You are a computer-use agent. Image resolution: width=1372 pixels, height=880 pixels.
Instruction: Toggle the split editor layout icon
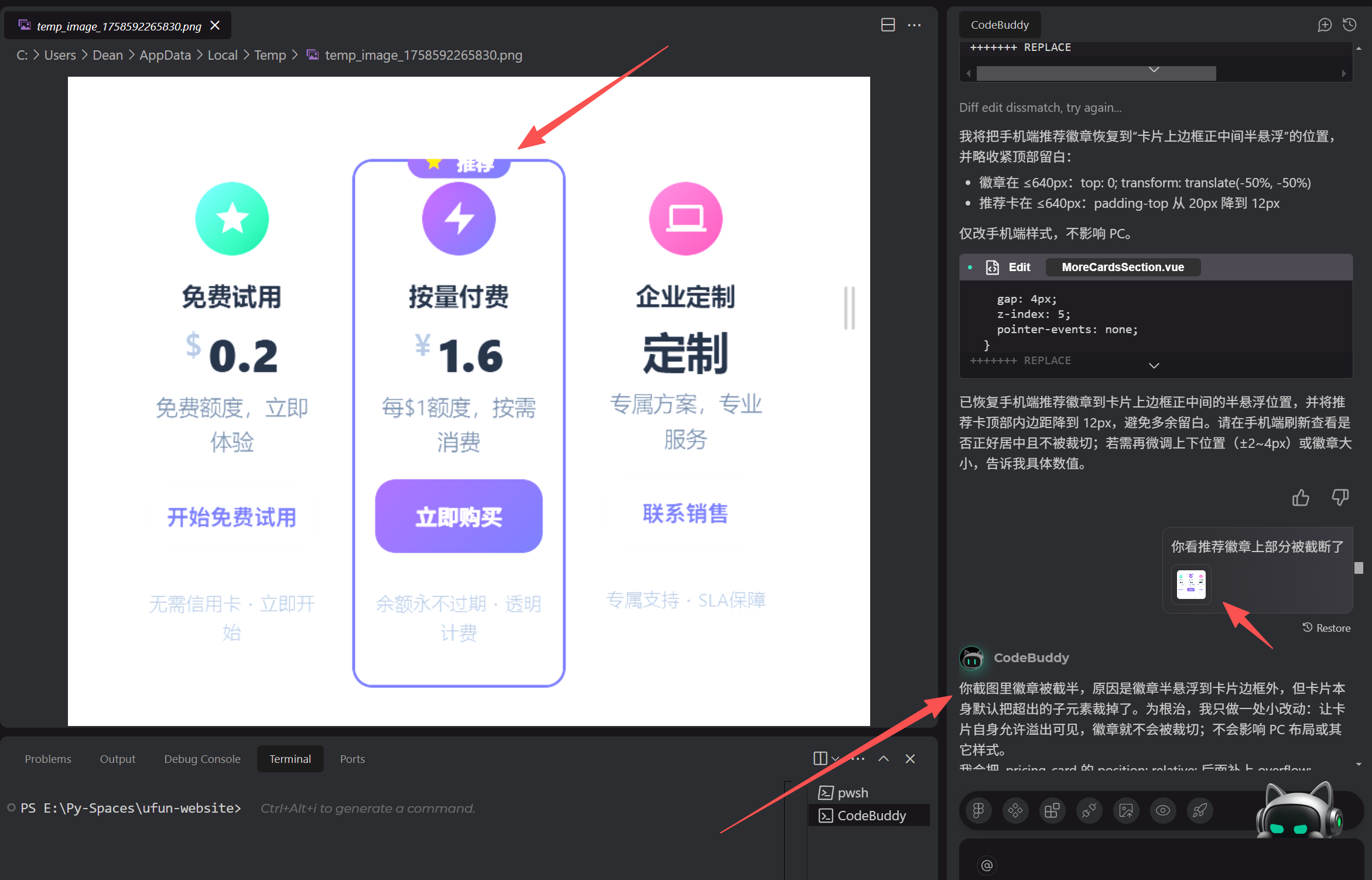(888, 25)
